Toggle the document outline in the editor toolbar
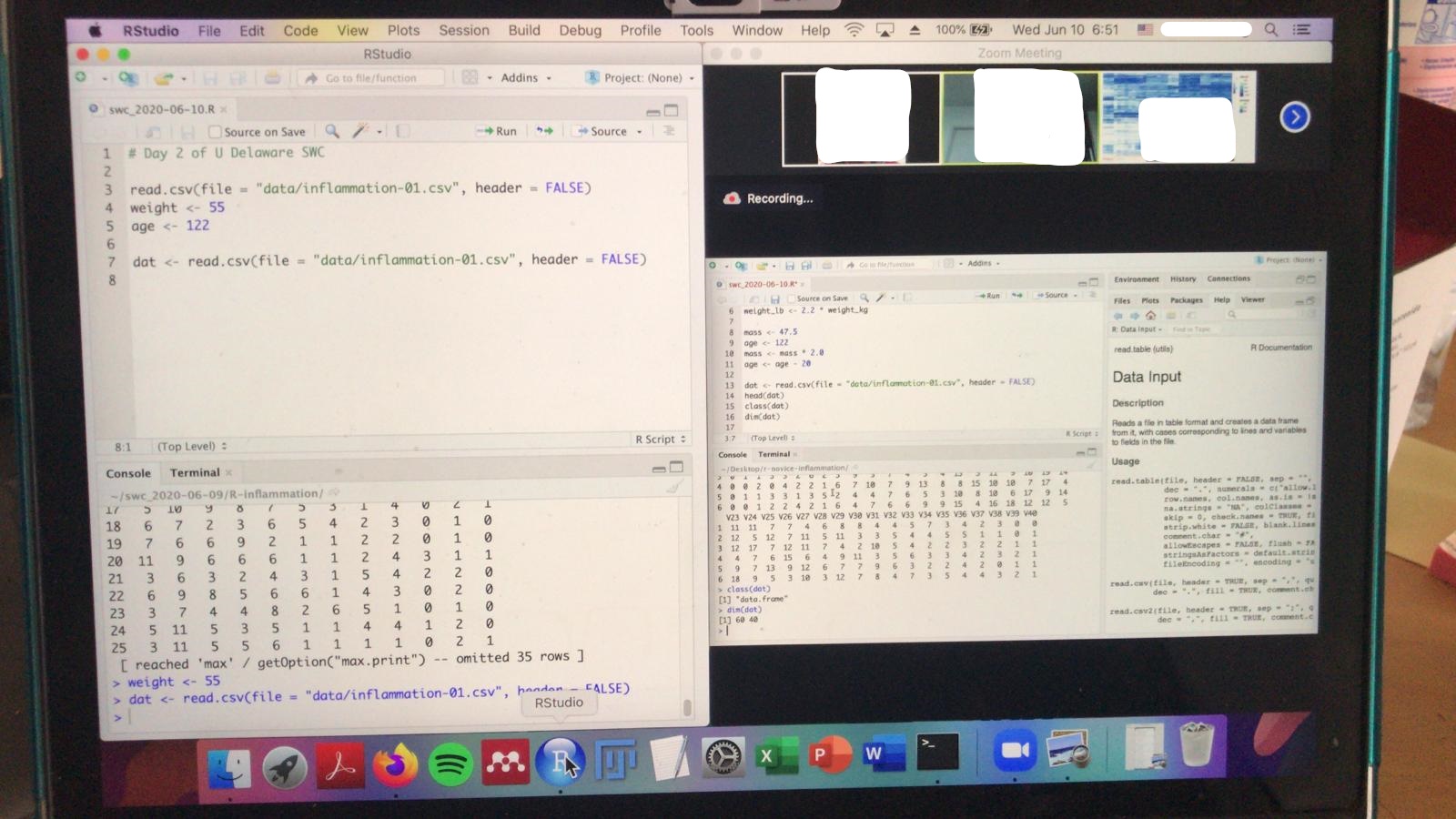 [x=669, y=131]
